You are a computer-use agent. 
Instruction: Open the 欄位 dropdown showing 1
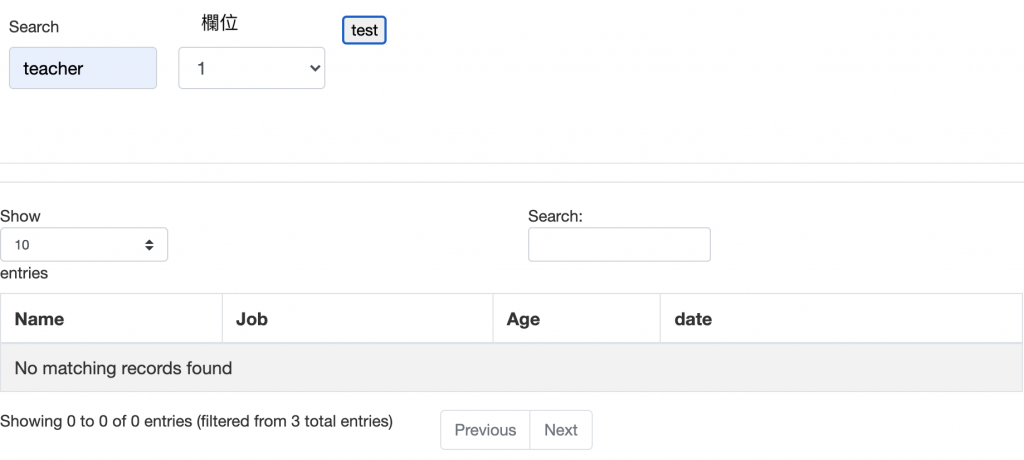(x=251, y=68)
